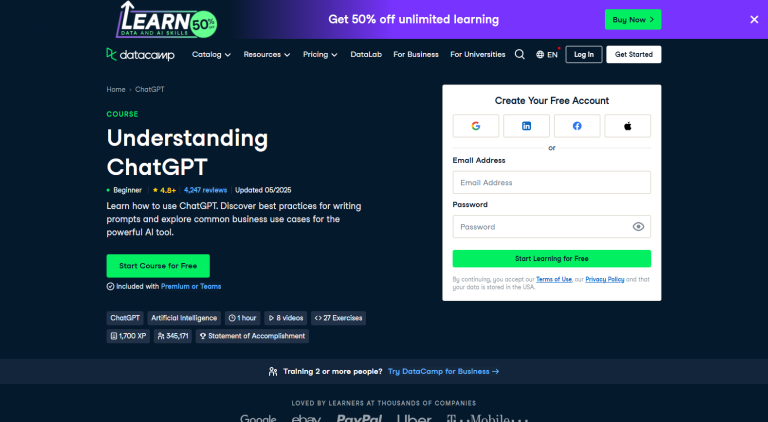Open the Privacy Policy link
Screen dimensions: 768x422
click(605, 279)
